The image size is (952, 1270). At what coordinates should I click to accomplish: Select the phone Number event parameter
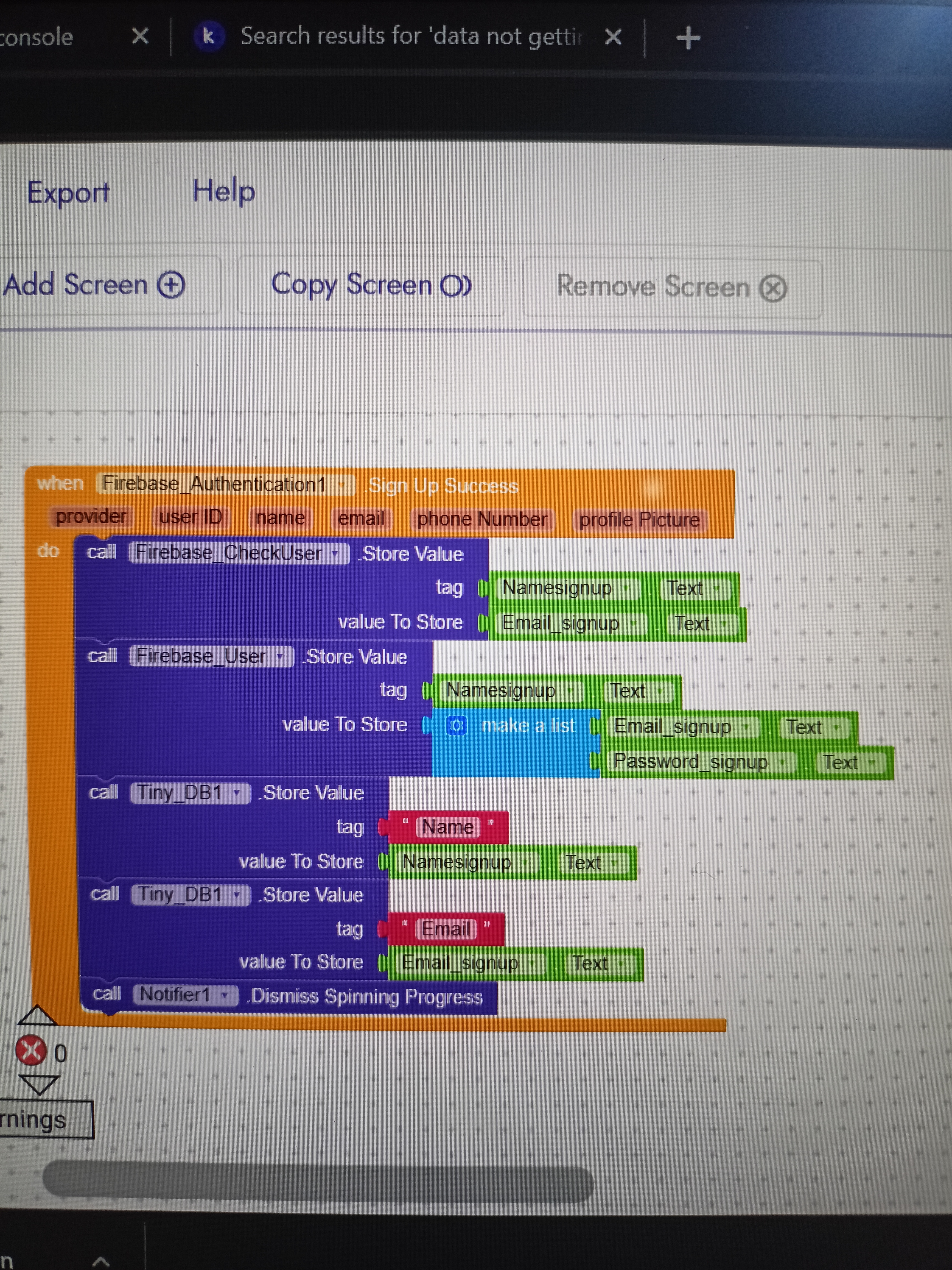click(x=482, y=519)
